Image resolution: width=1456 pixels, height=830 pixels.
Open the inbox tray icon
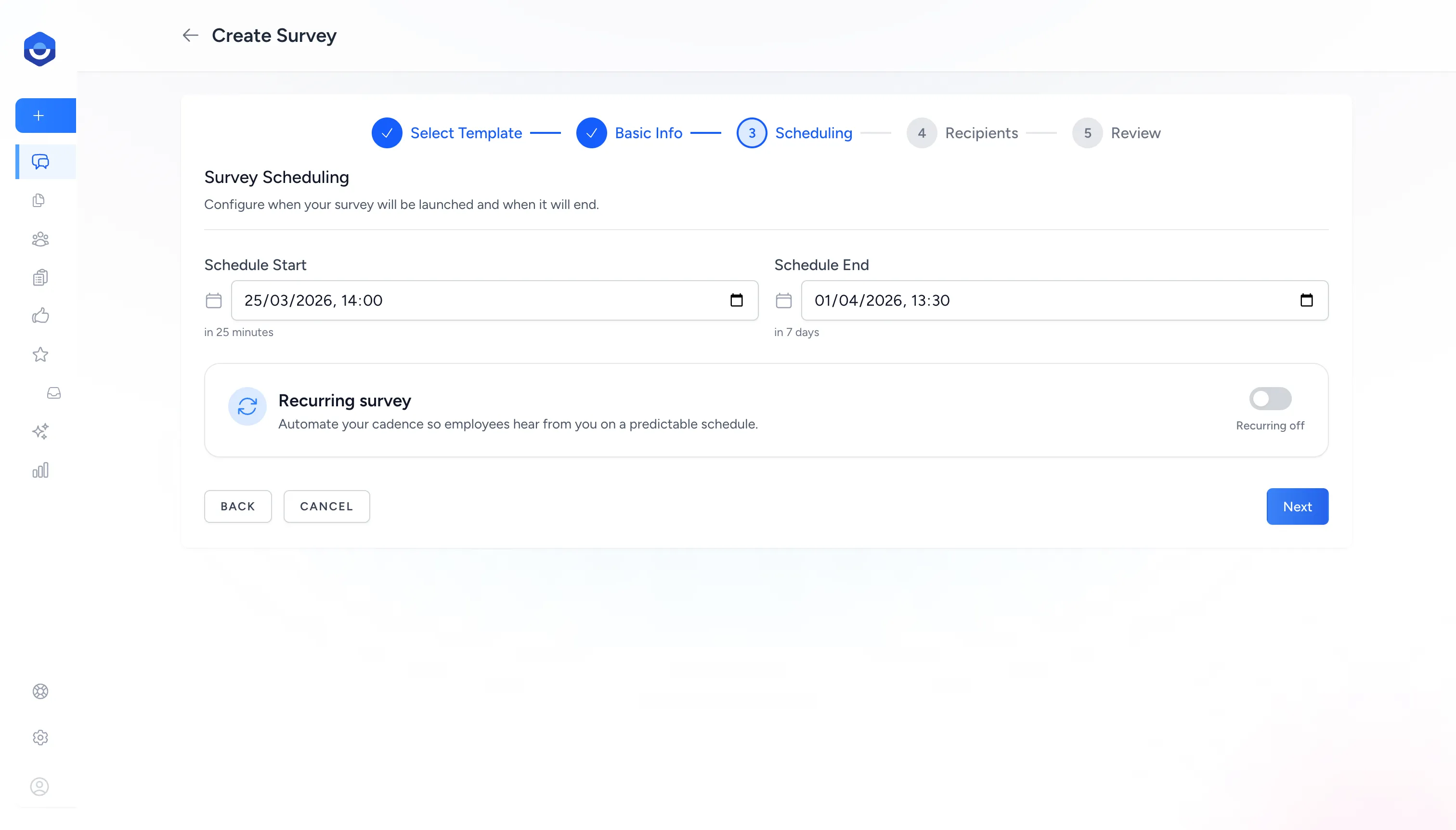tap(53, 392)
